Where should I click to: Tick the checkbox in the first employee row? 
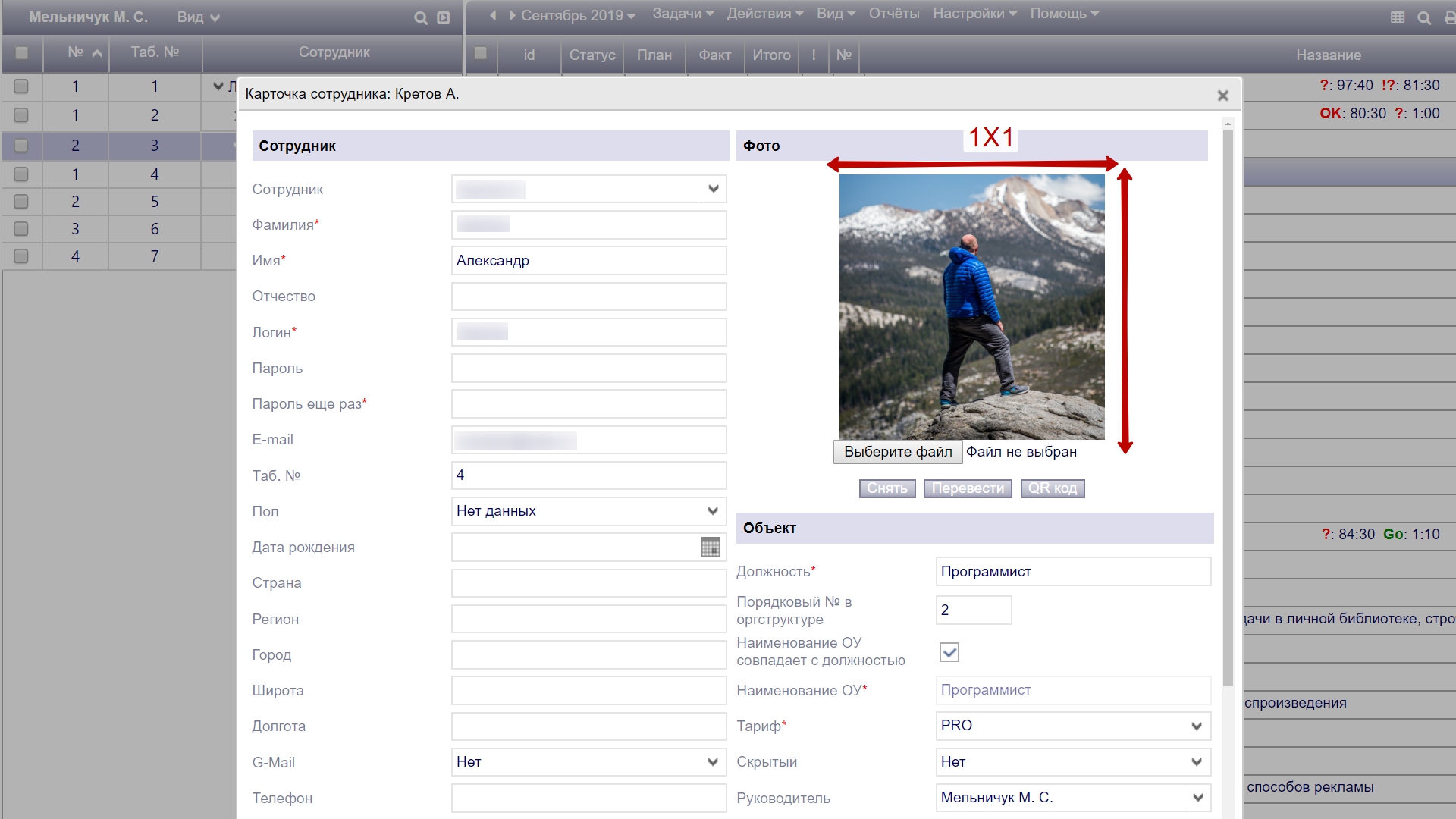[x=21, y=86]
